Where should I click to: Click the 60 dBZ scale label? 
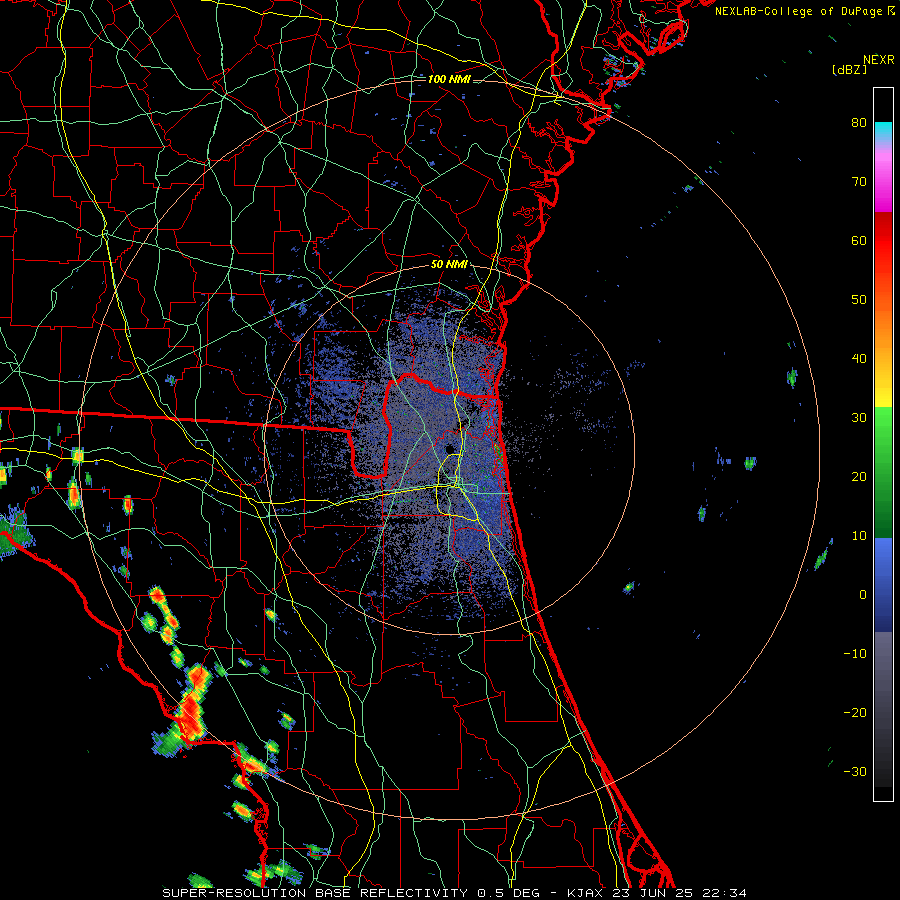tap(859, 240)
